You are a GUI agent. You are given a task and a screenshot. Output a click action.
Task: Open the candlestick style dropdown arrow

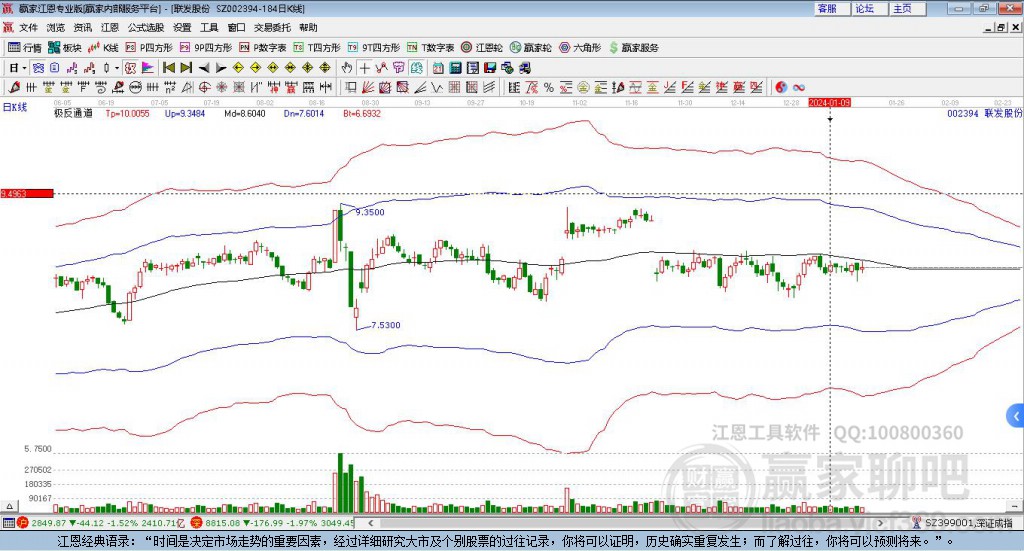117,68
